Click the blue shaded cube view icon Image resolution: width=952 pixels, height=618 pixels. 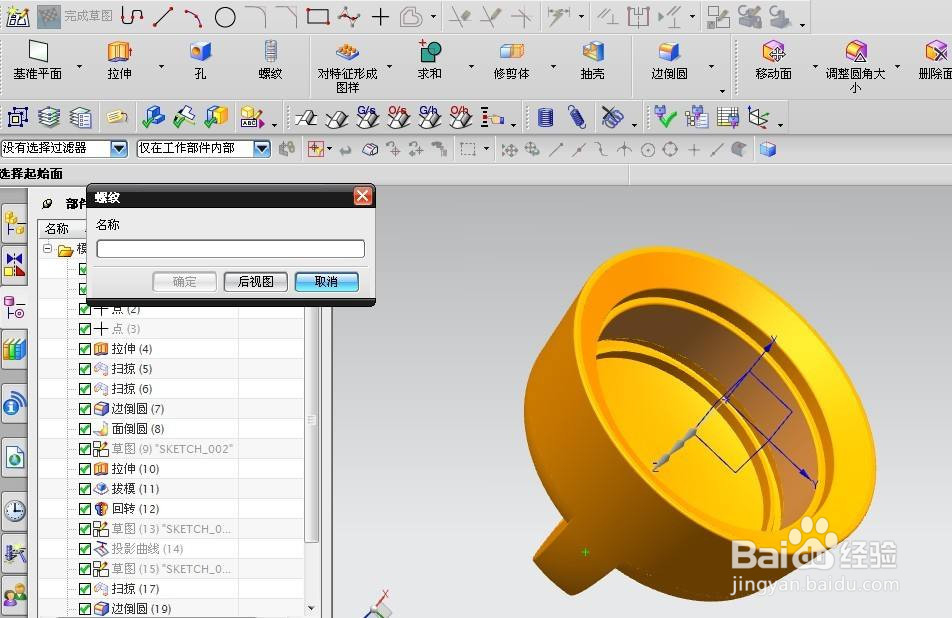(x=768, y=149)
